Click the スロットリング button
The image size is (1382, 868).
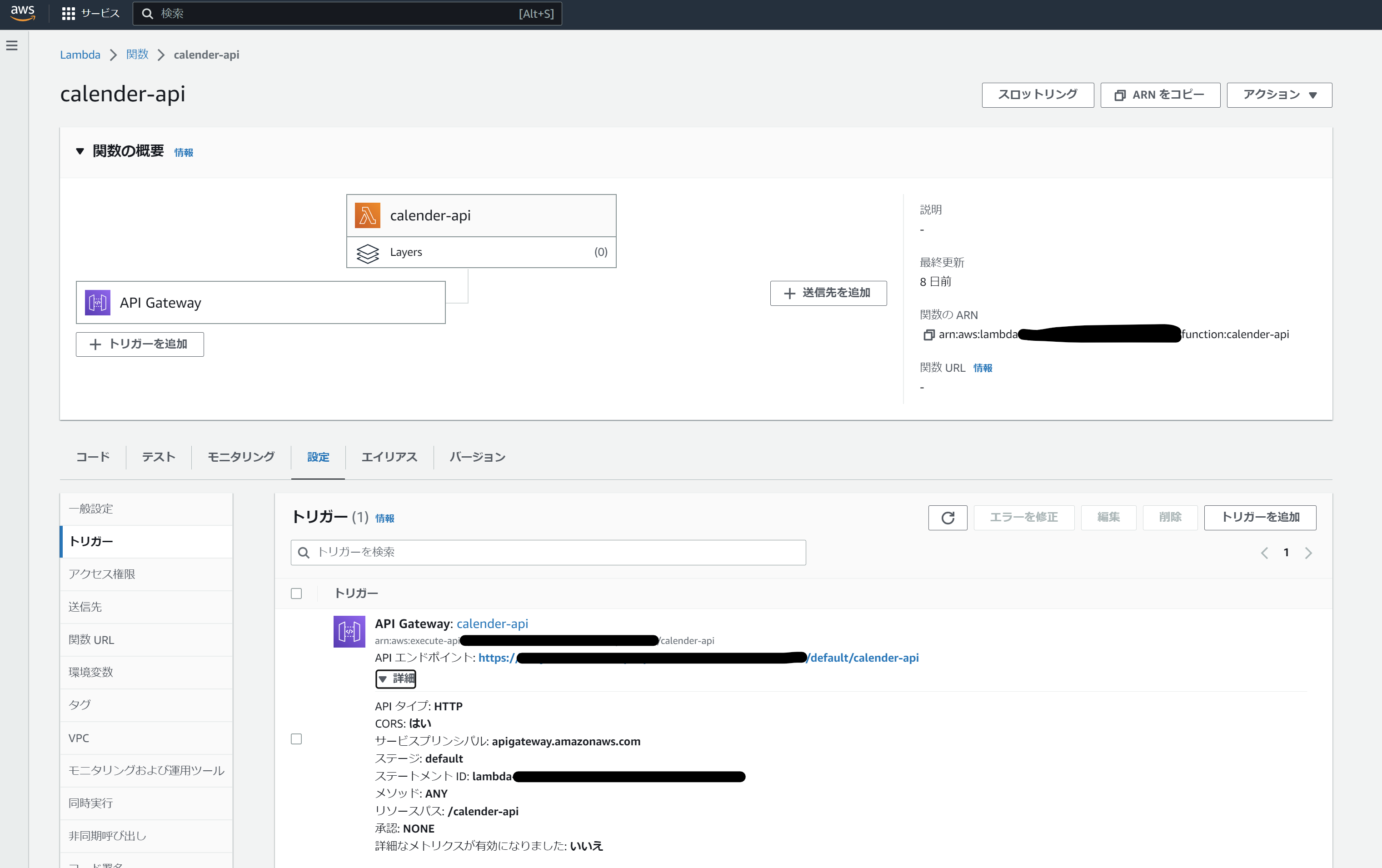tap(1037, 95)
